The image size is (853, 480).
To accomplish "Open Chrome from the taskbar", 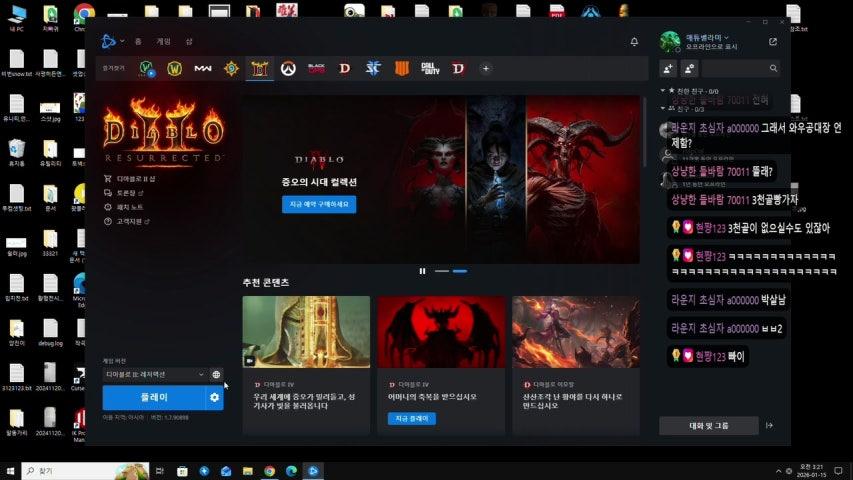I will 269,471.
